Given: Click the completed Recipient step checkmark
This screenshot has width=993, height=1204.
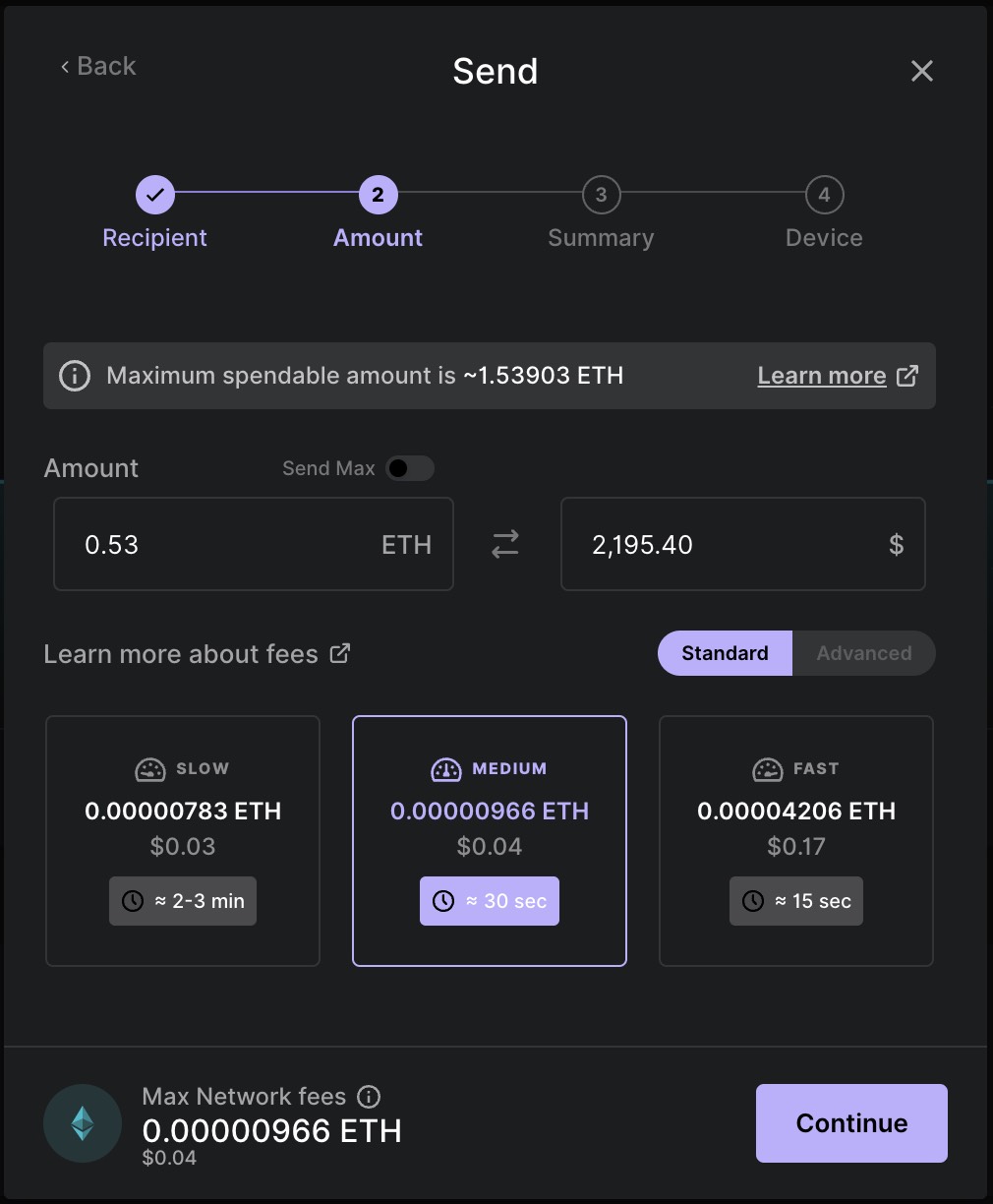Looking at the screenshot, I should [155, 195].
